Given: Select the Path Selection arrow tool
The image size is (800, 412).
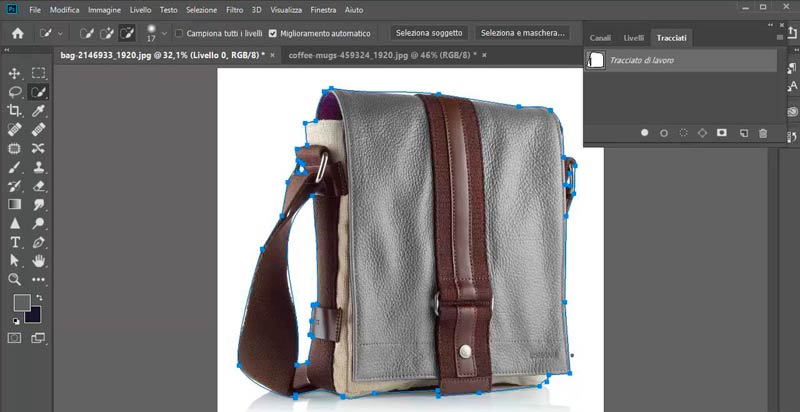Looking at the screenshot, I should point(14,261).
